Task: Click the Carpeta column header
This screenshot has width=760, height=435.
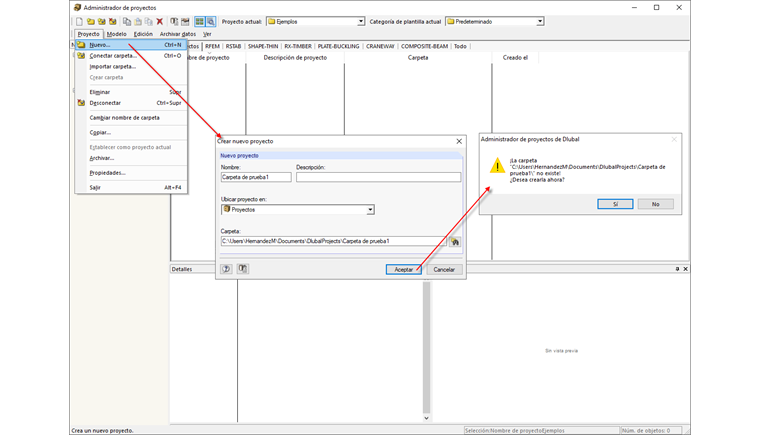Action: 418,58
